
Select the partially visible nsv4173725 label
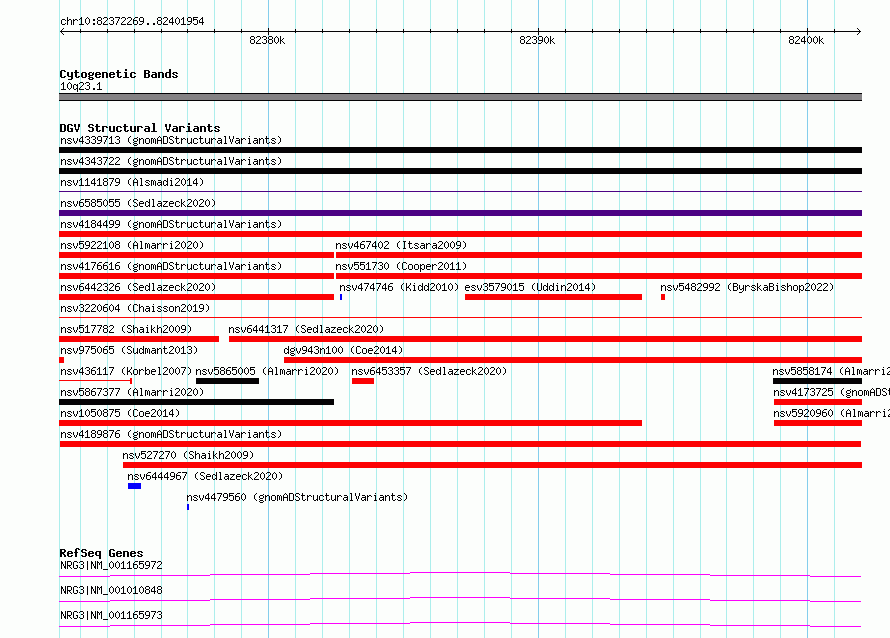coord(832,392)
